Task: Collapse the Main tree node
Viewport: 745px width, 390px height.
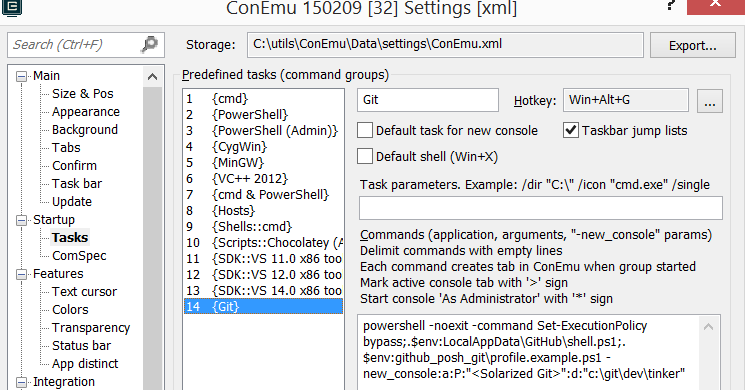Action: (x=21, y=76)
